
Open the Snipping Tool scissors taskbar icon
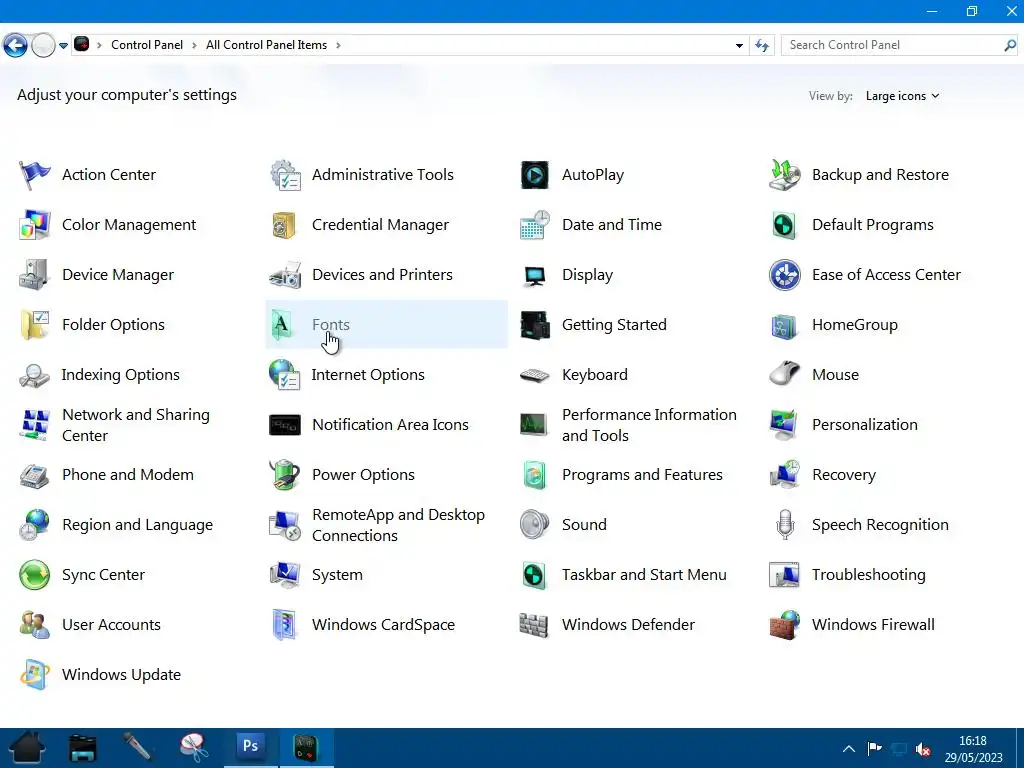pyautogui.click(x=194, y=748)
